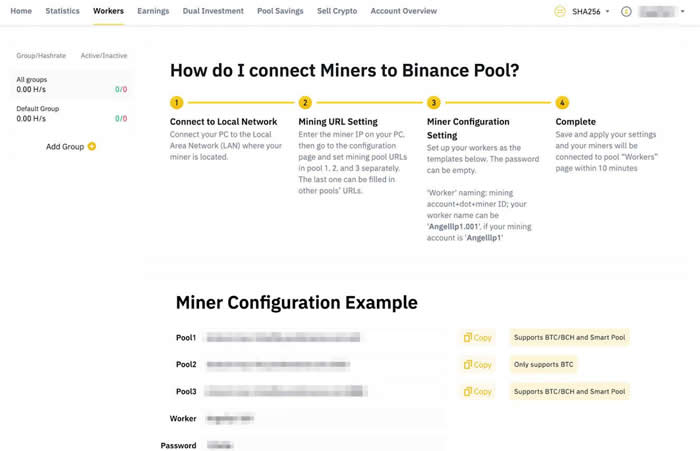
Task: Navigate to Account Overview
Action: (x=403, y=11)
